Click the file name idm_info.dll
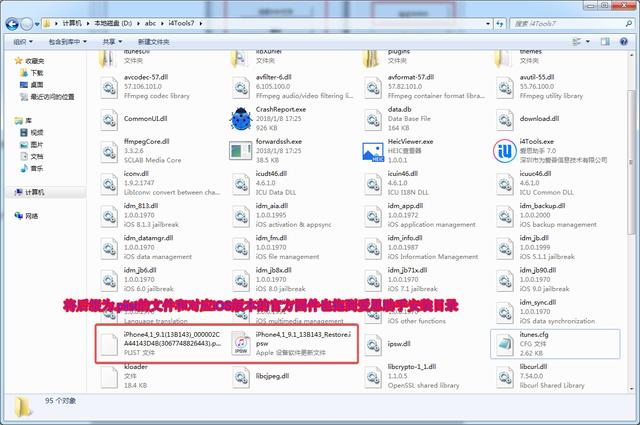This screenshot has height=425, width=640. (405, 238)
